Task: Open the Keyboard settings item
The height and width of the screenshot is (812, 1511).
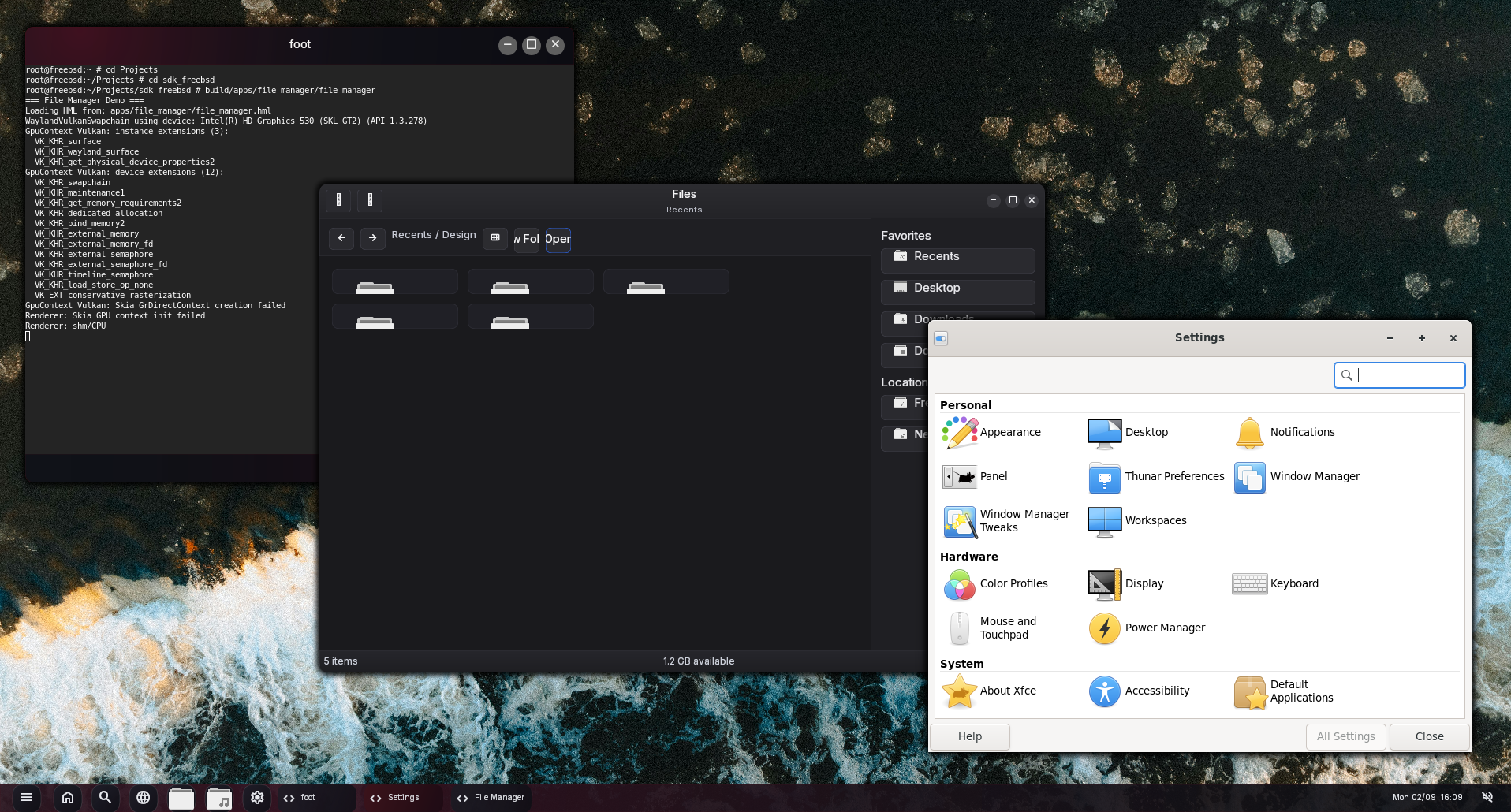Action: pyautogui.click(x=1275, y=584)
